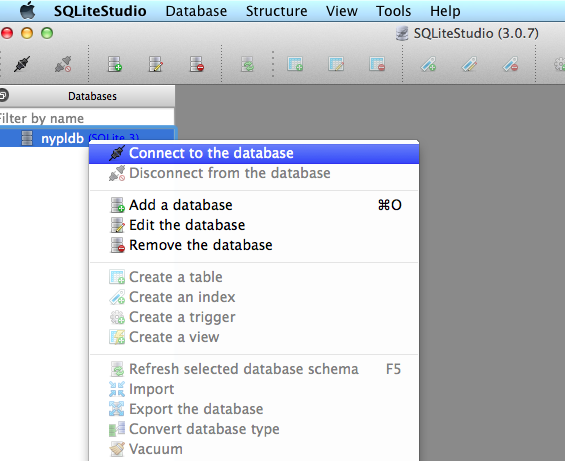Choose Create a table entry
Screen dimensions: 565x461
(x=254, y=277)
